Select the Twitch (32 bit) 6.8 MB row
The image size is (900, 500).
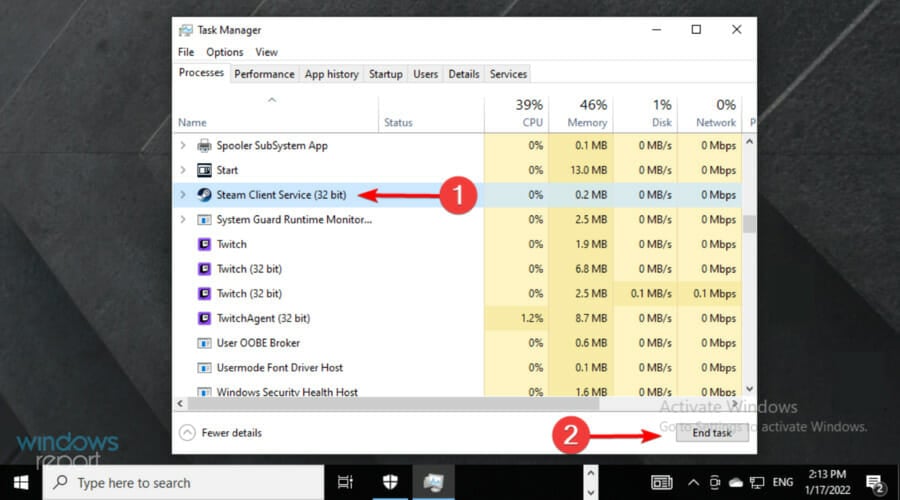click(x=457, y=269)
